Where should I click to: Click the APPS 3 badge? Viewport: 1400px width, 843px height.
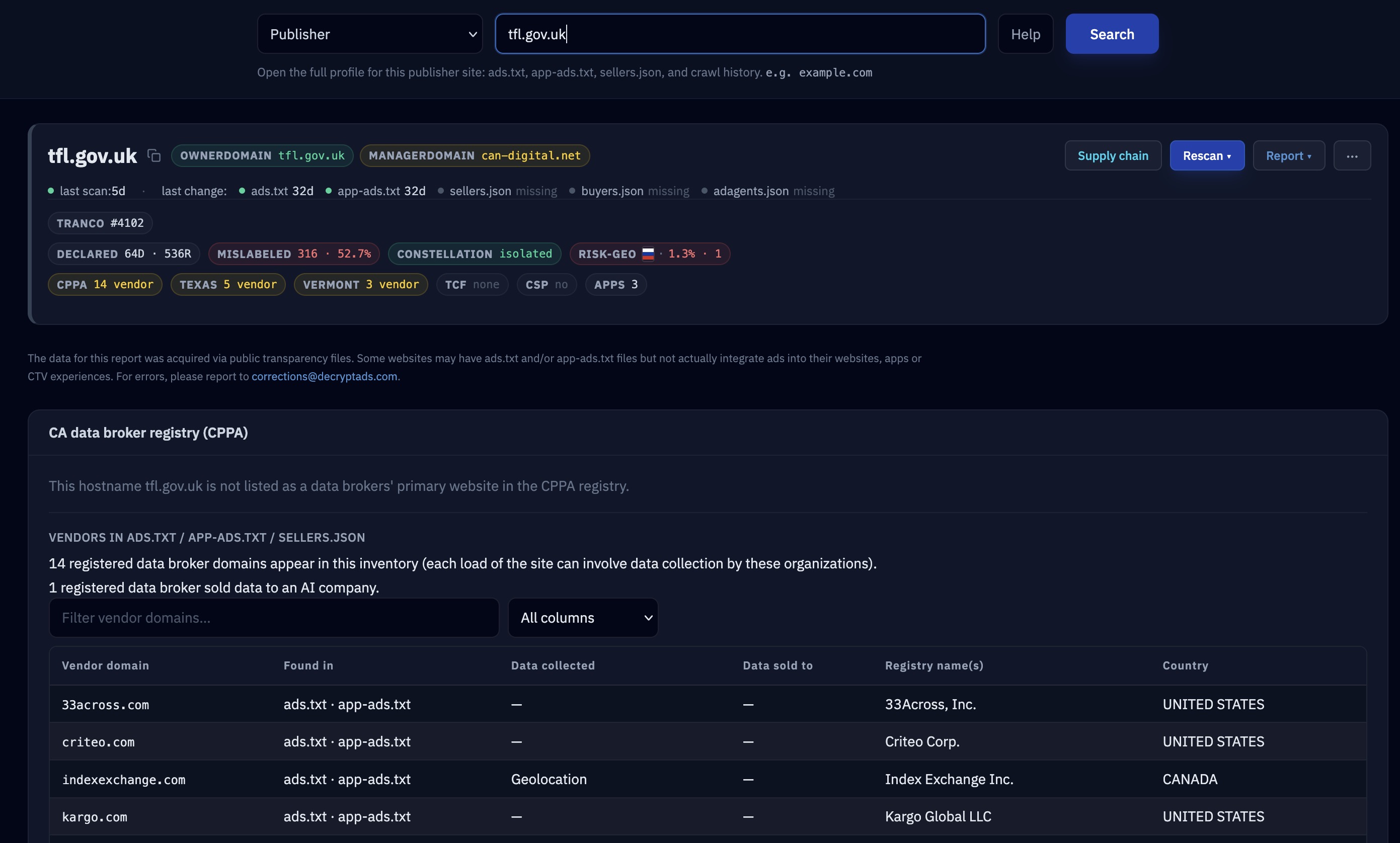point(616,285)
